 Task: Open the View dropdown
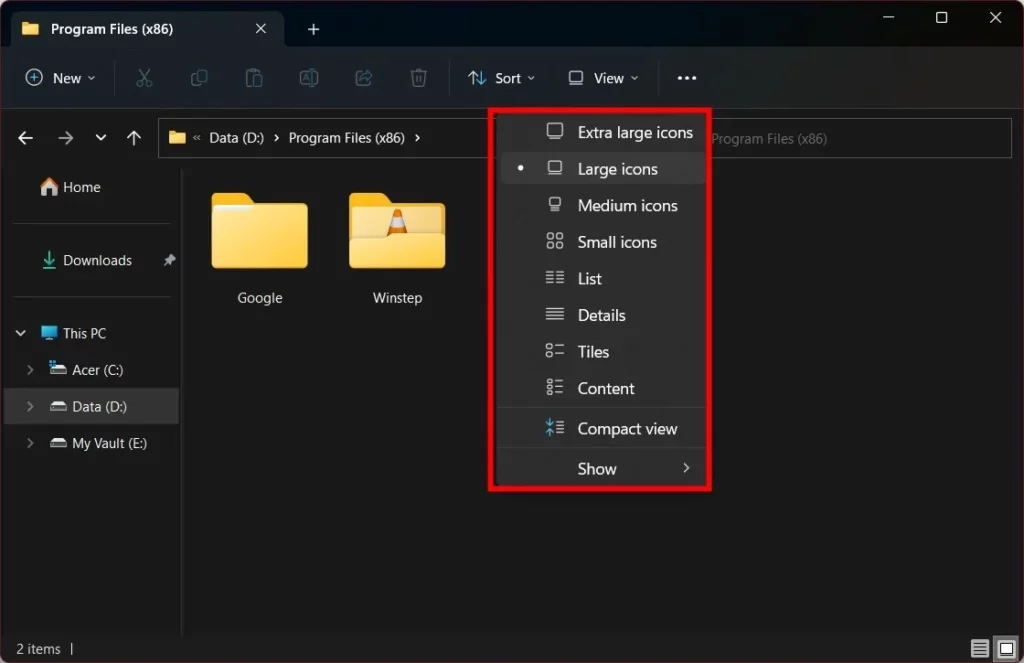[603, 78]
